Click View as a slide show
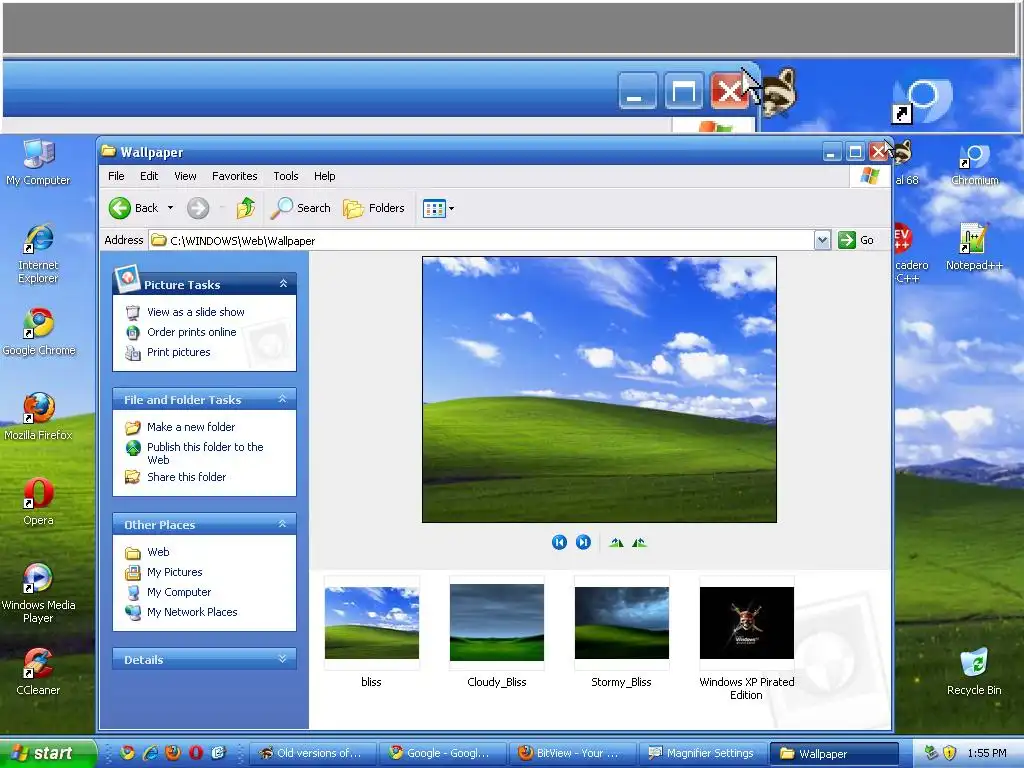This screenshot has width=1024, height=768. [196, 312]
